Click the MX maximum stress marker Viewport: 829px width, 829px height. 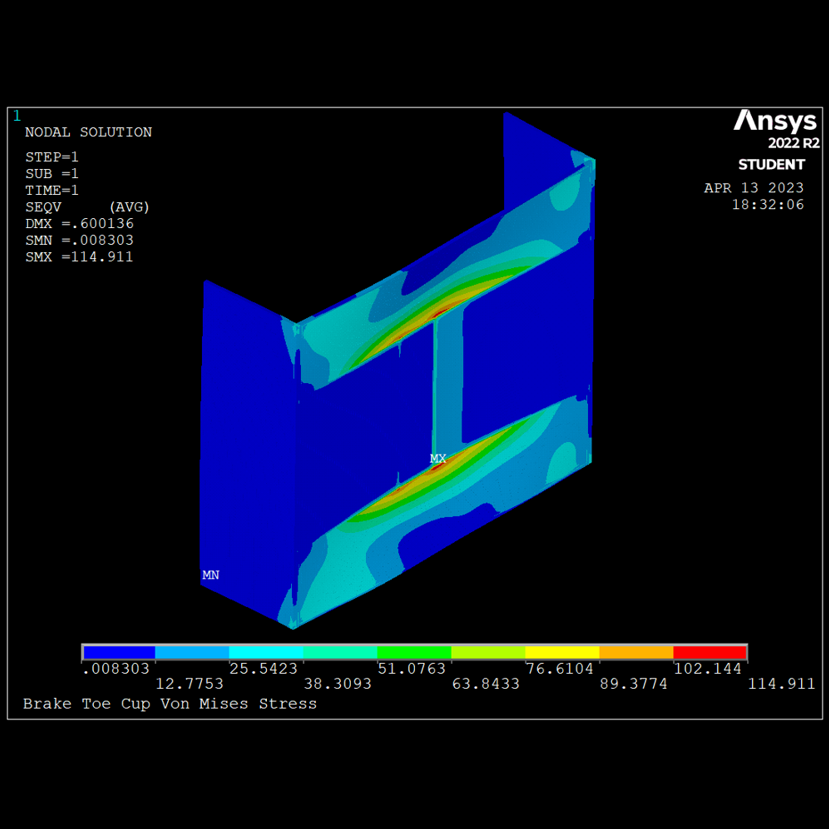[x=438, y=458]
